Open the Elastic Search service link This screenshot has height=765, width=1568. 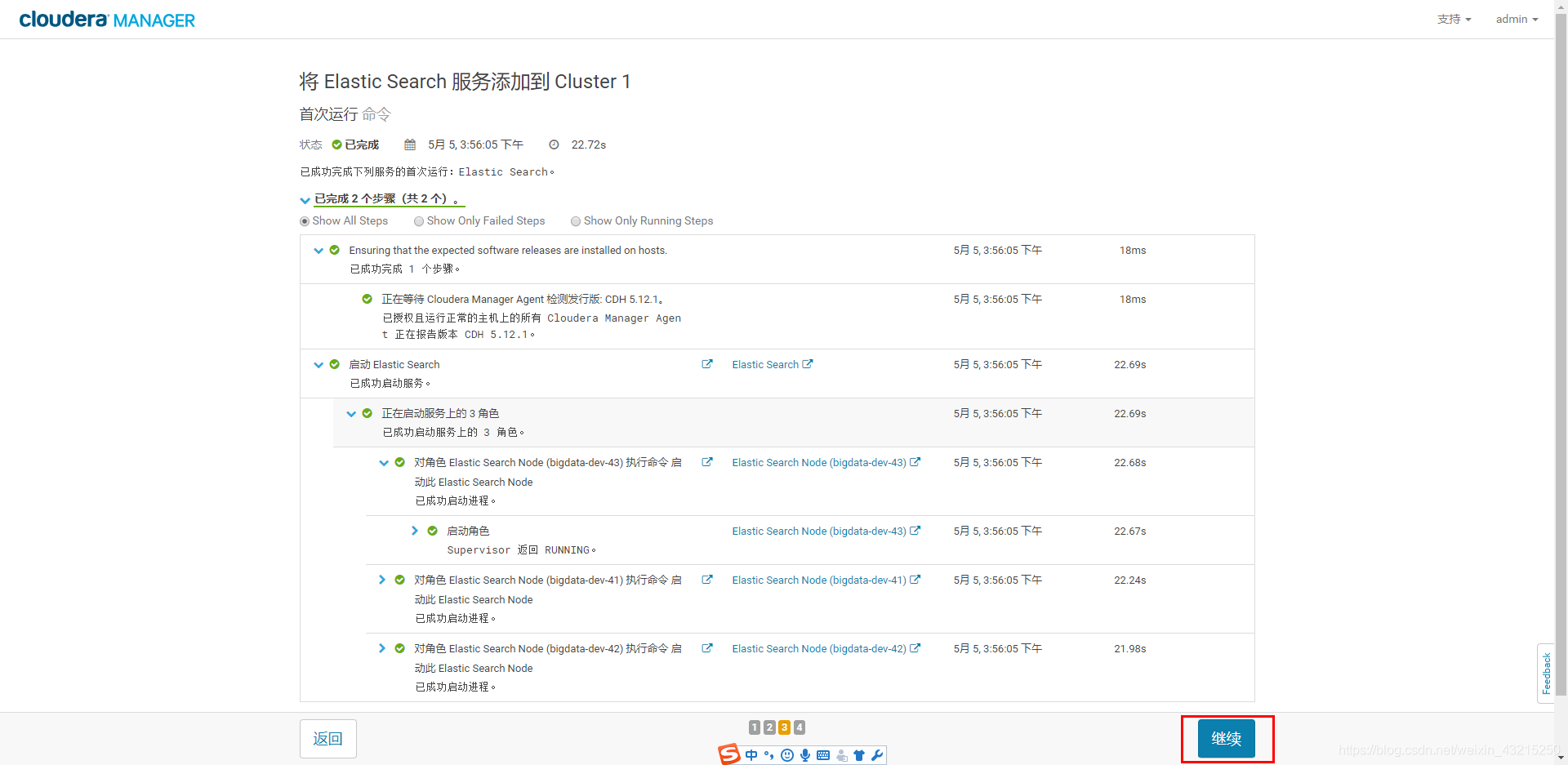coord(765,365)
